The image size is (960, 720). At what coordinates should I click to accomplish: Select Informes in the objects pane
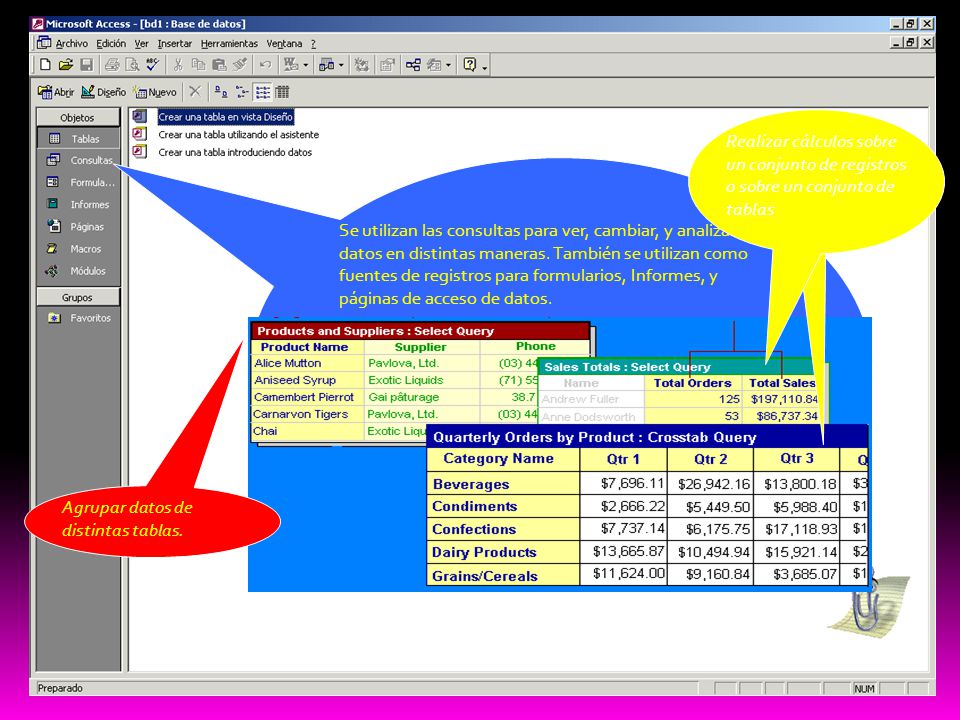pos(78,204)
